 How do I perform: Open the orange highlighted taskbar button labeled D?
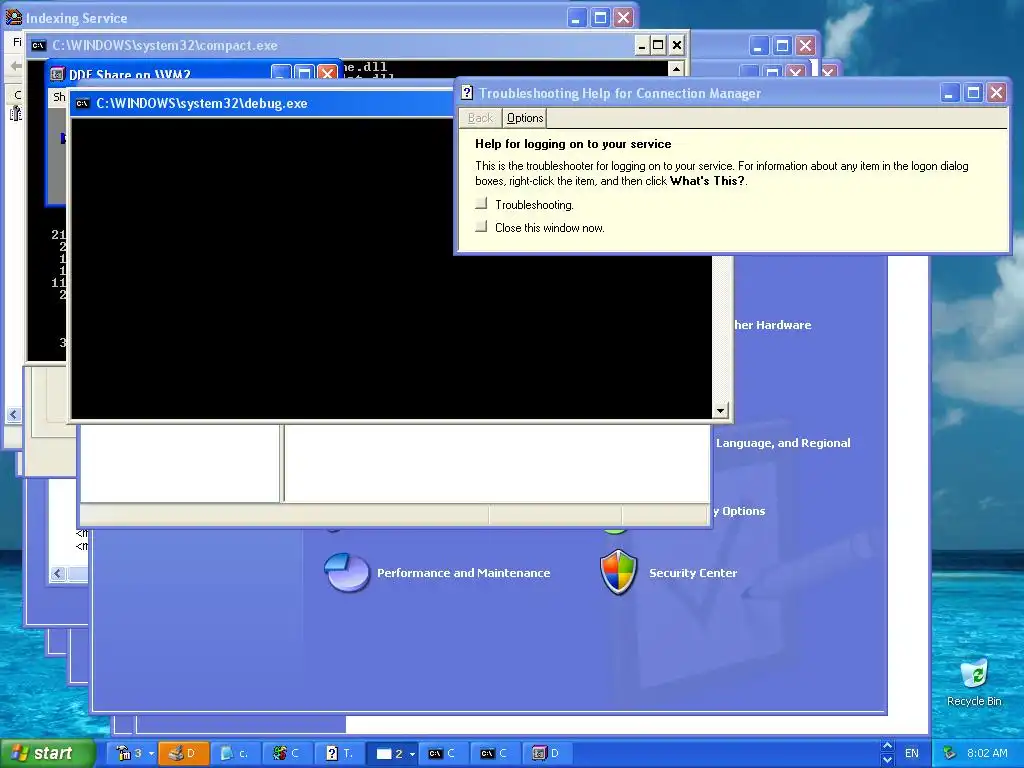pos(184,753)
